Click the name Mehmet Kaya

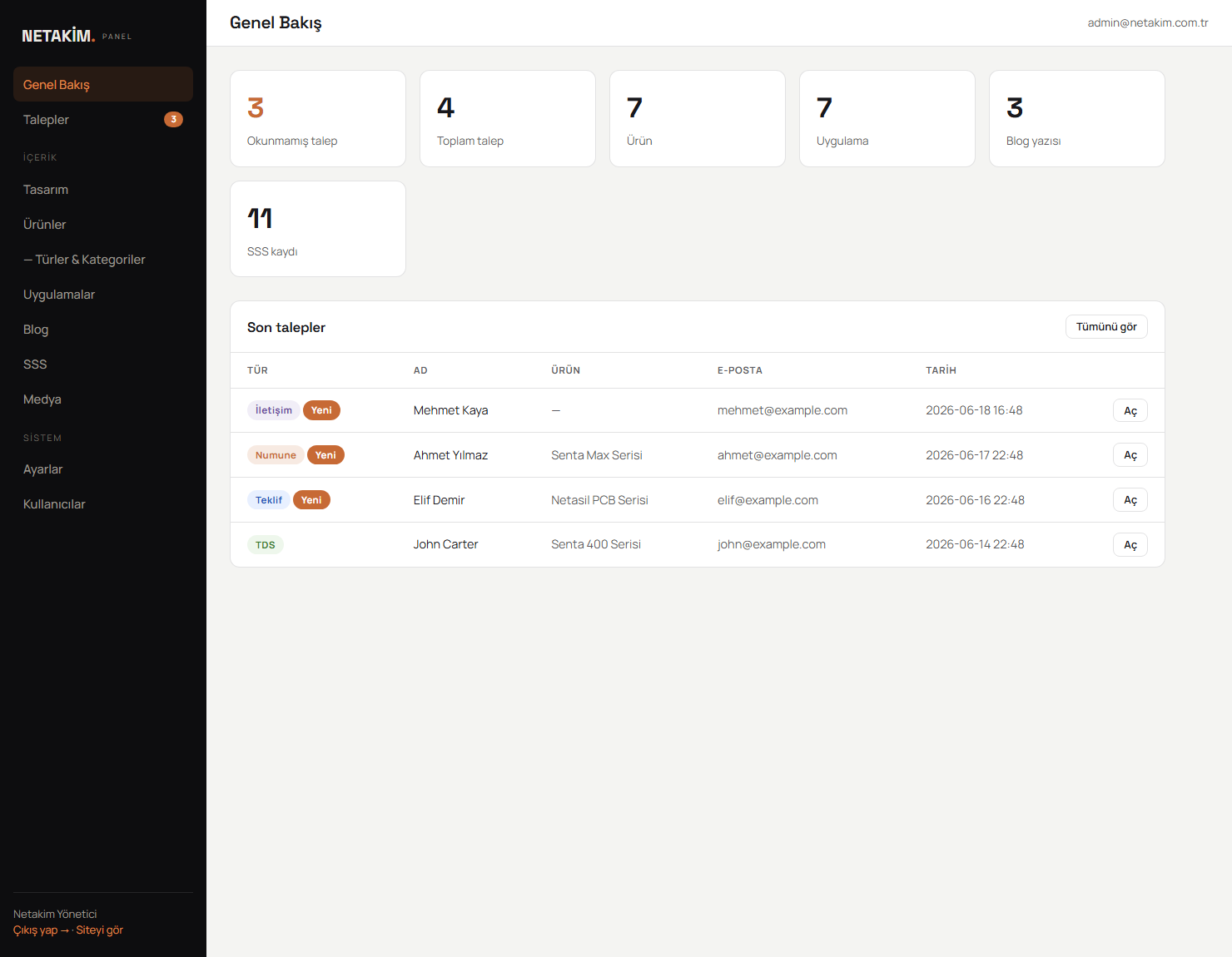click(x=451, y=410)
